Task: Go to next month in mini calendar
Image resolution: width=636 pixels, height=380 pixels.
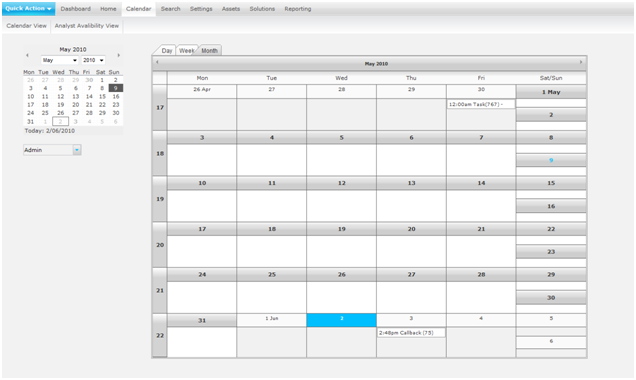Action: click(x=118, y=55)
